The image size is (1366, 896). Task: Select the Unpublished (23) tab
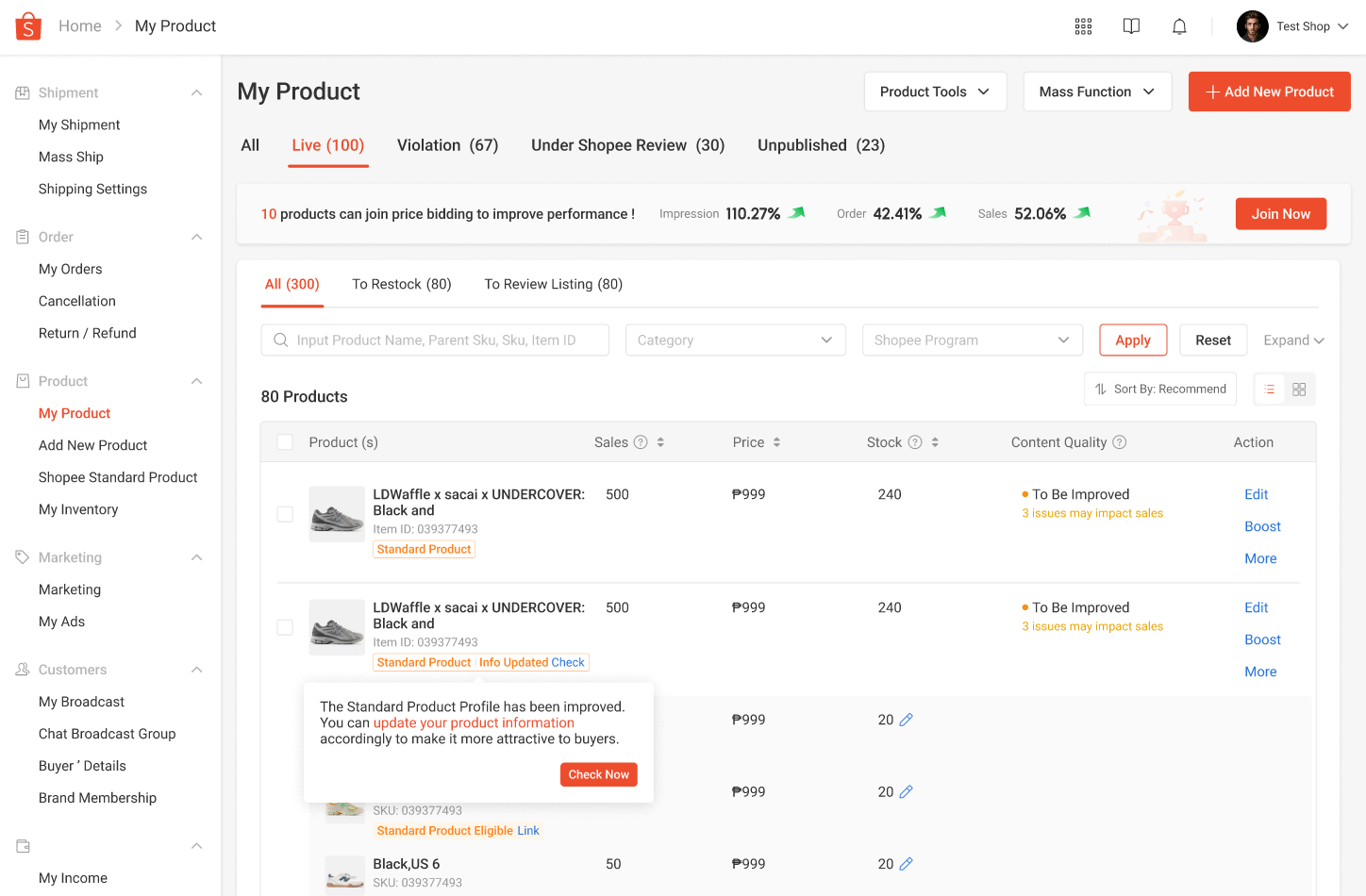(821, 145)
